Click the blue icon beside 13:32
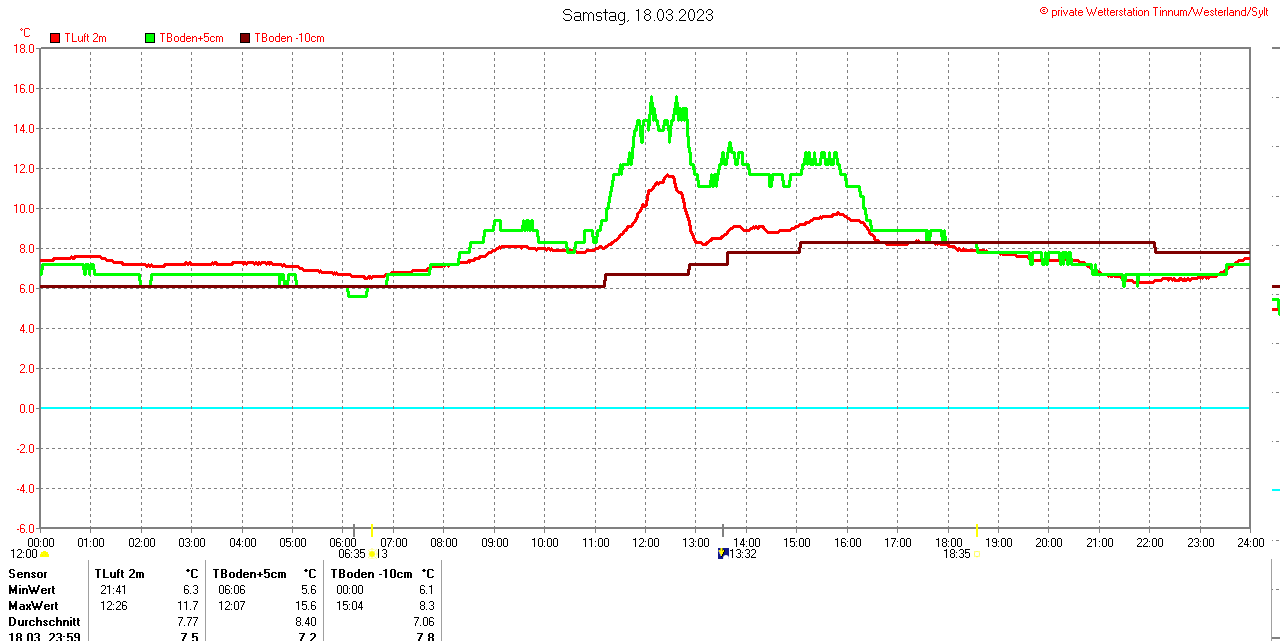The width and height of the screenshot is (1280, 641). pyautogui.click(x=722, y=553)
